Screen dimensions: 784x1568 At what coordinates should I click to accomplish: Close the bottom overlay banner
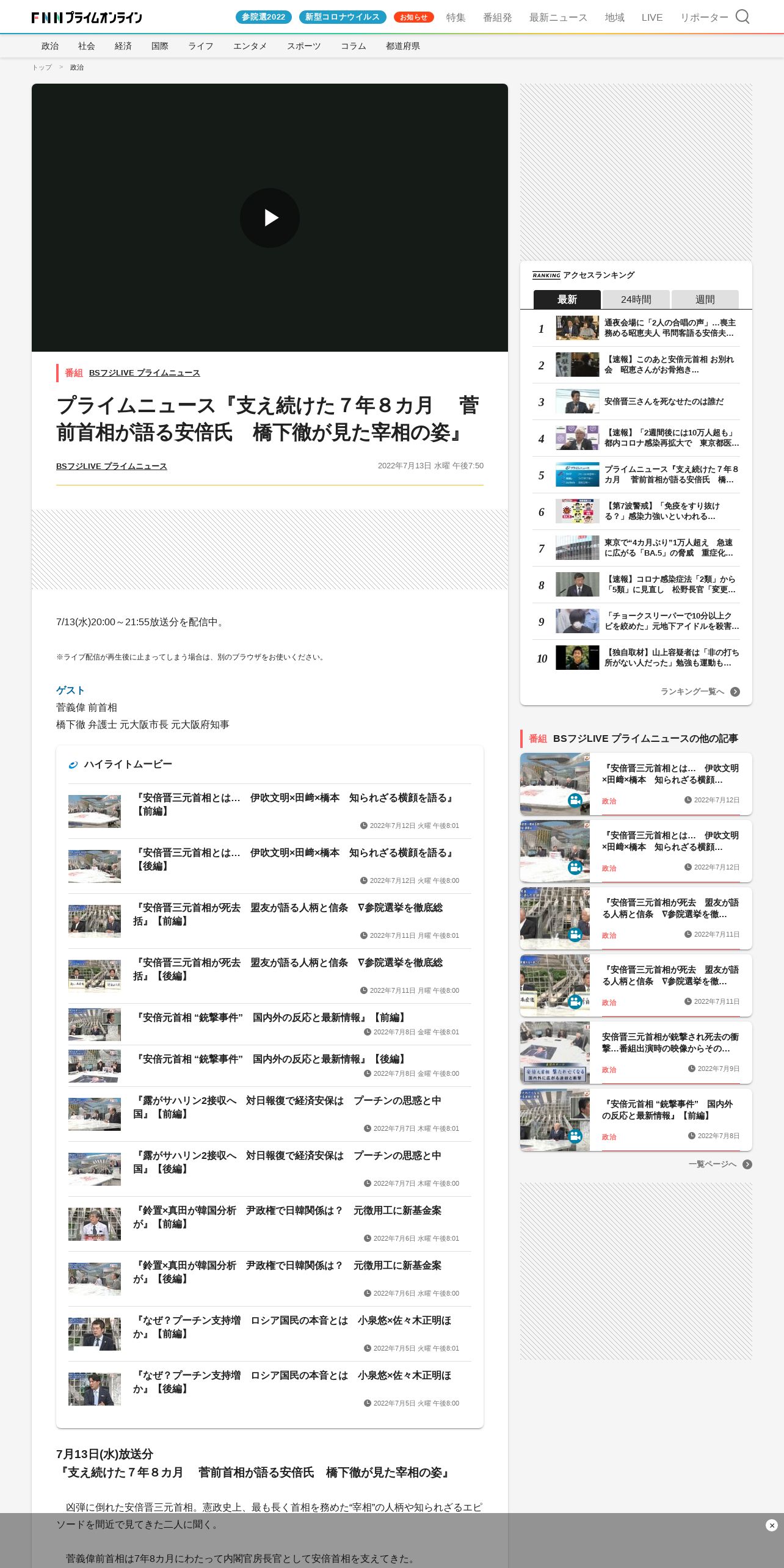(772, 1525)
